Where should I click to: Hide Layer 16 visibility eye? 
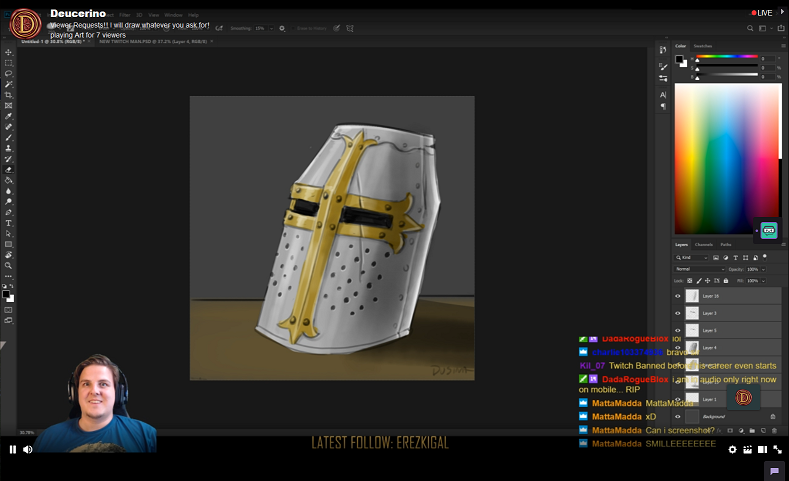coord(677,296)
